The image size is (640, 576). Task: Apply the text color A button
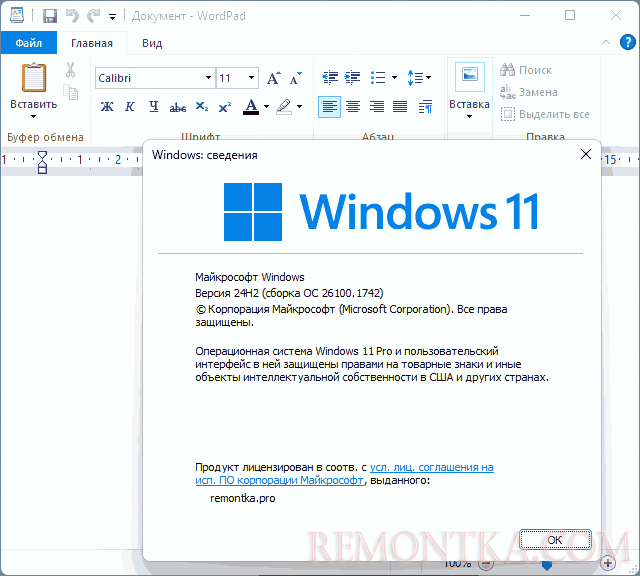[251, 107]
